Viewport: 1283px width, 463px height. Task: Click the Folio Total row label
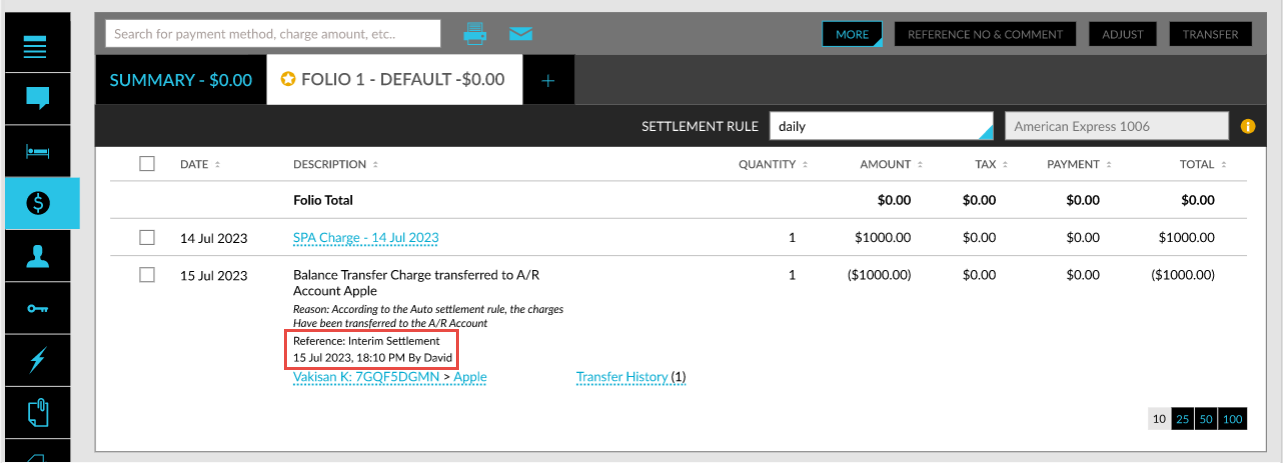point(323,200)
